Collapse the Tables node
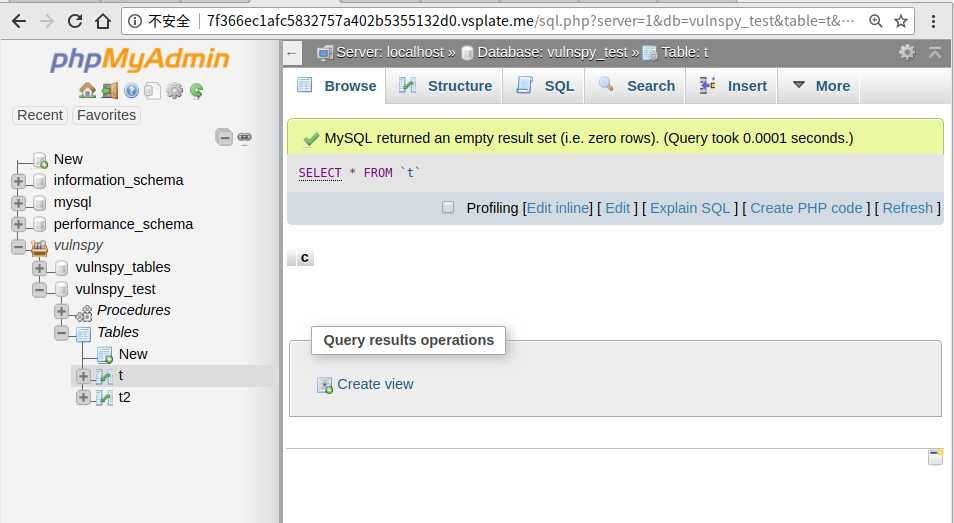 [61, 333]
